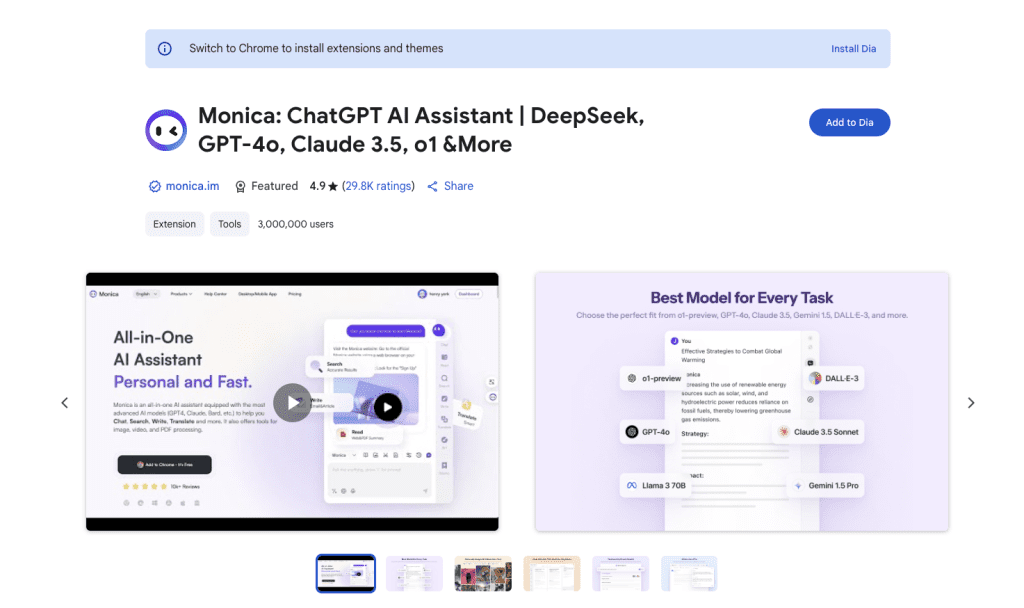Click the info icon in the blue banner
This screenshot has height=608, width=1024.
click(164, 48)
